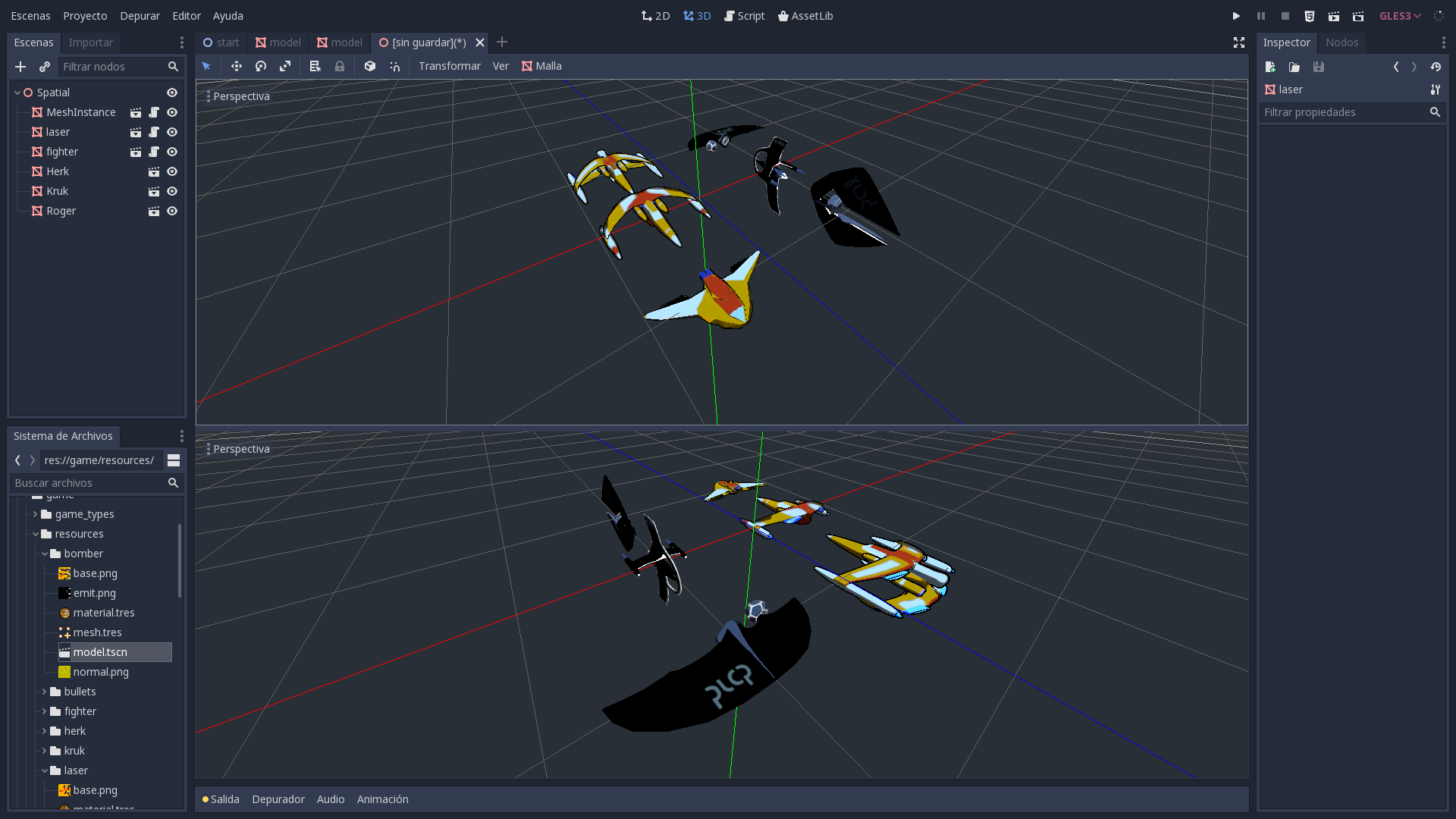1456x819 pixels.
Task: Switch to the 2D workspace
Action: click(x=655, y=16)
